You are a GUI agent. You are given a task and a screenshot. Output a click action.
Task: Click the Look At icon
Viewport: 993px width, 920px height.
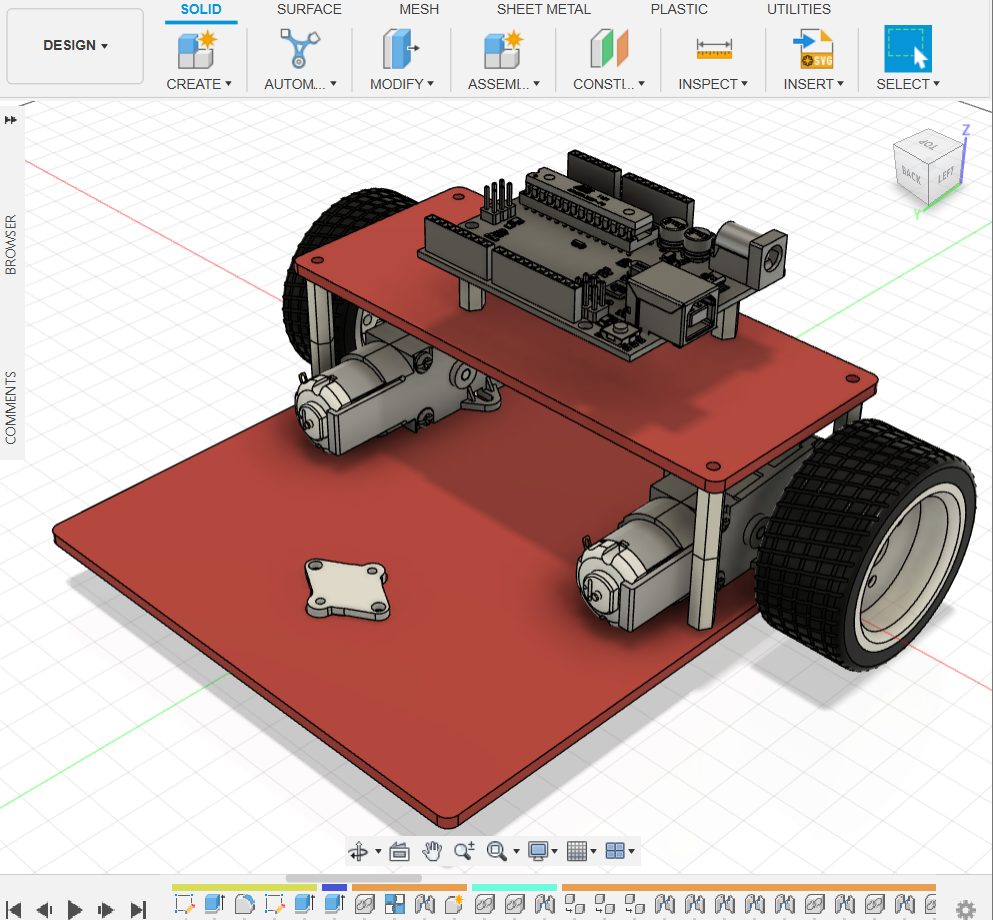coord(399,851)
